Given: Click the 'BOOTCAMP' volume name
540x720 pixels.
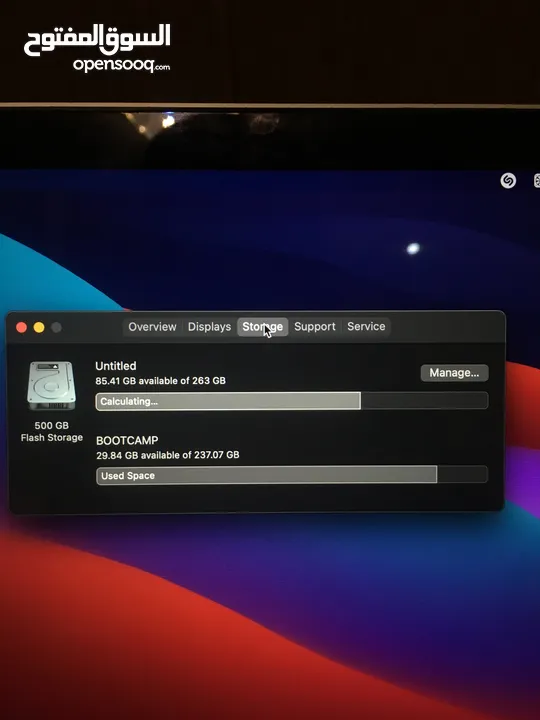Looking at the screenshot, I should (127, 440).
